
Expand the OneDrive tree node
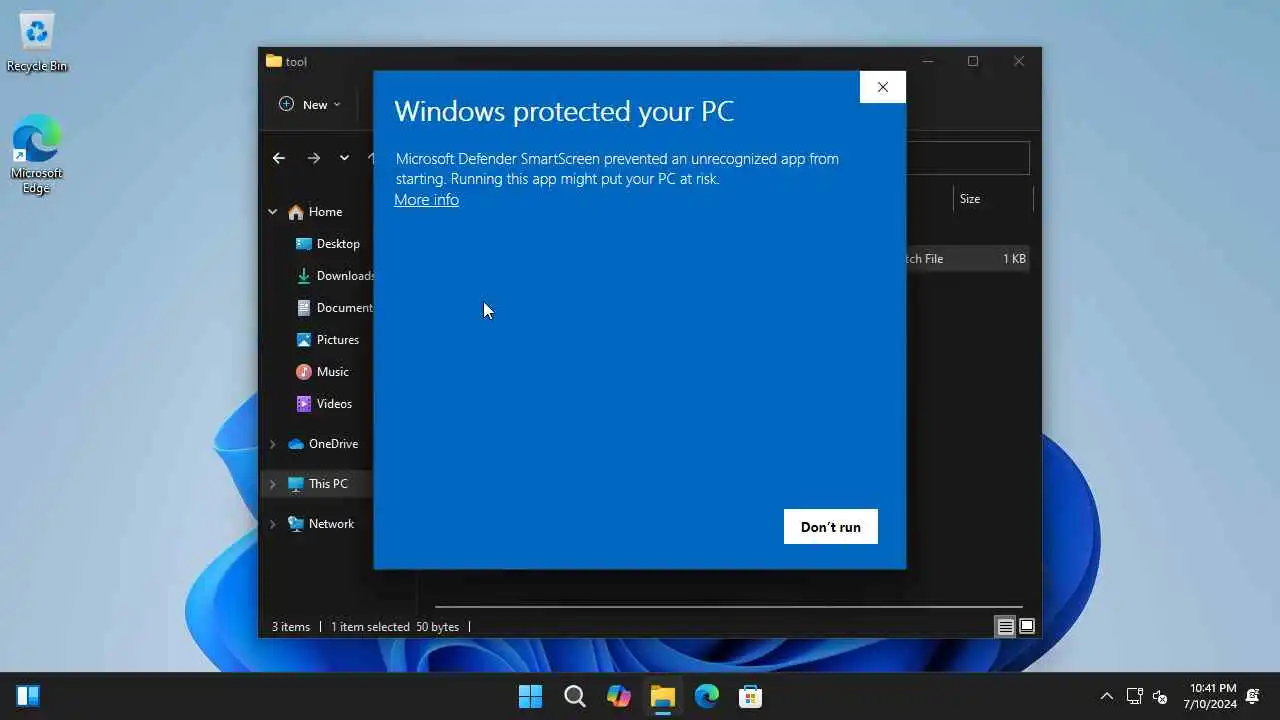pyautogui.click(x=272, y=444)
